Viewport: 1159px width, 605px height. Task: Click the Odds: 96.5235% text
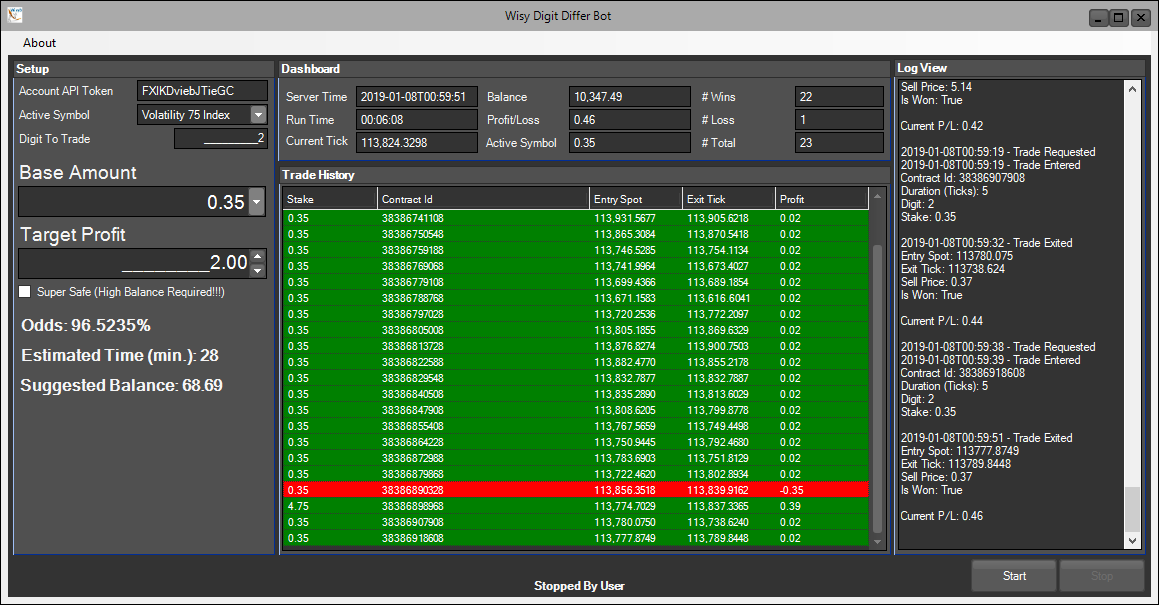86,325
